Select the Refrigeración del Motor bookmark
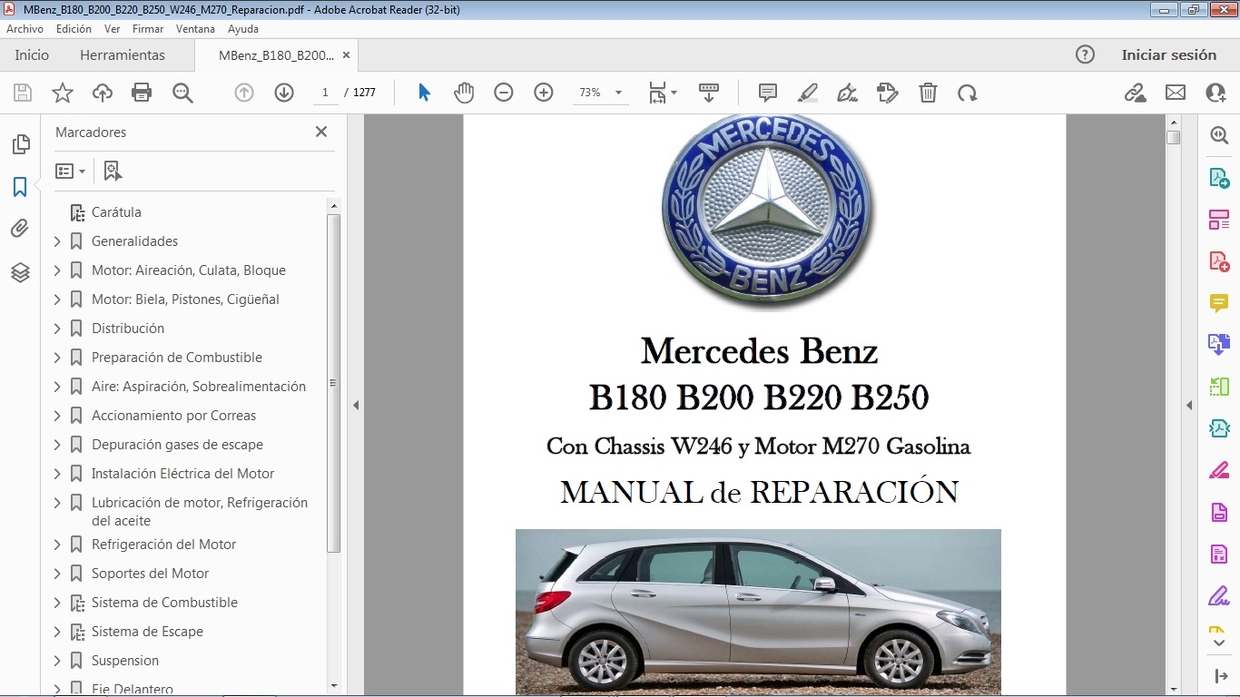The width and height of the screenshot is (1240, 697). 164,544
